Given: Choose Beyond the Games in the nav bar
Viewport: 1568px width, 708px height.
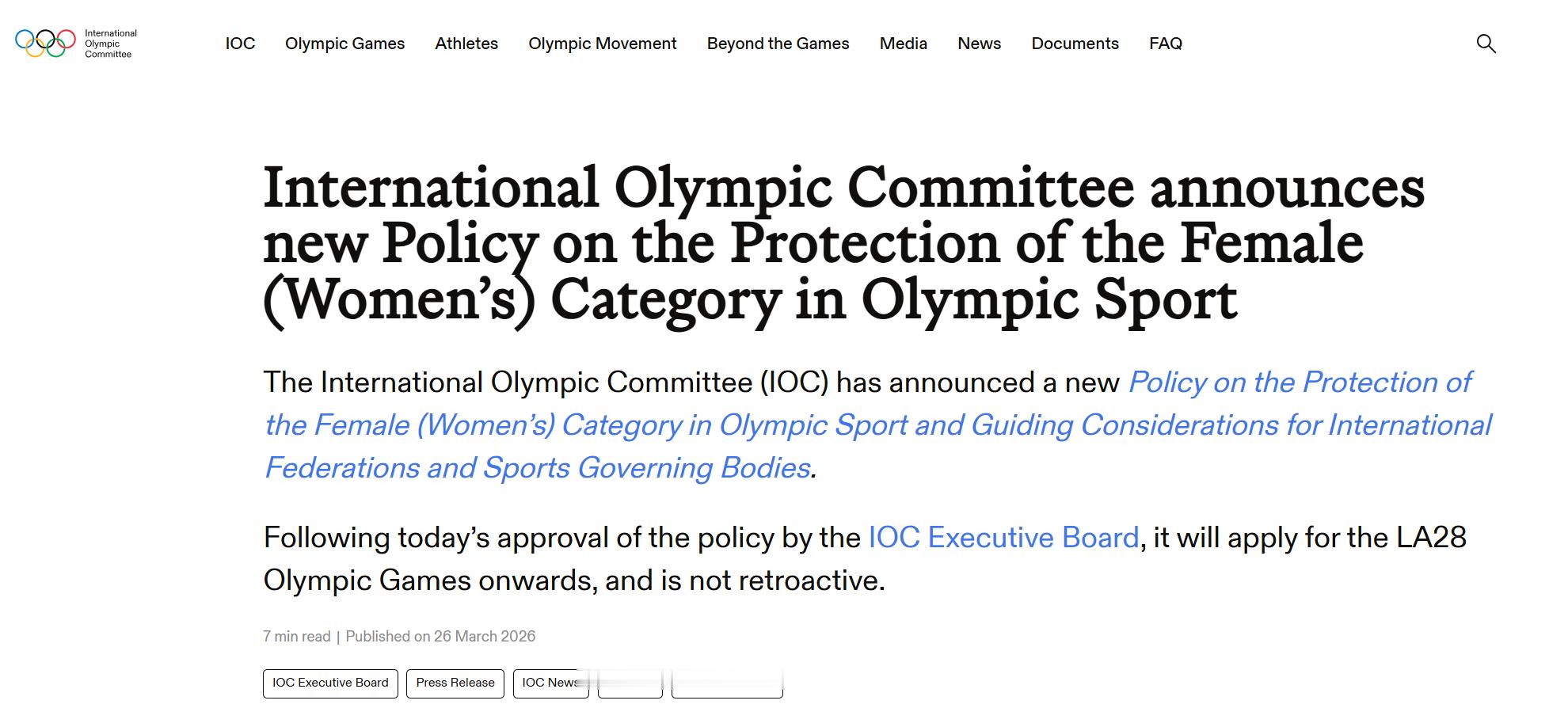Looking at the screenshot, I should [x=778, y=44].
